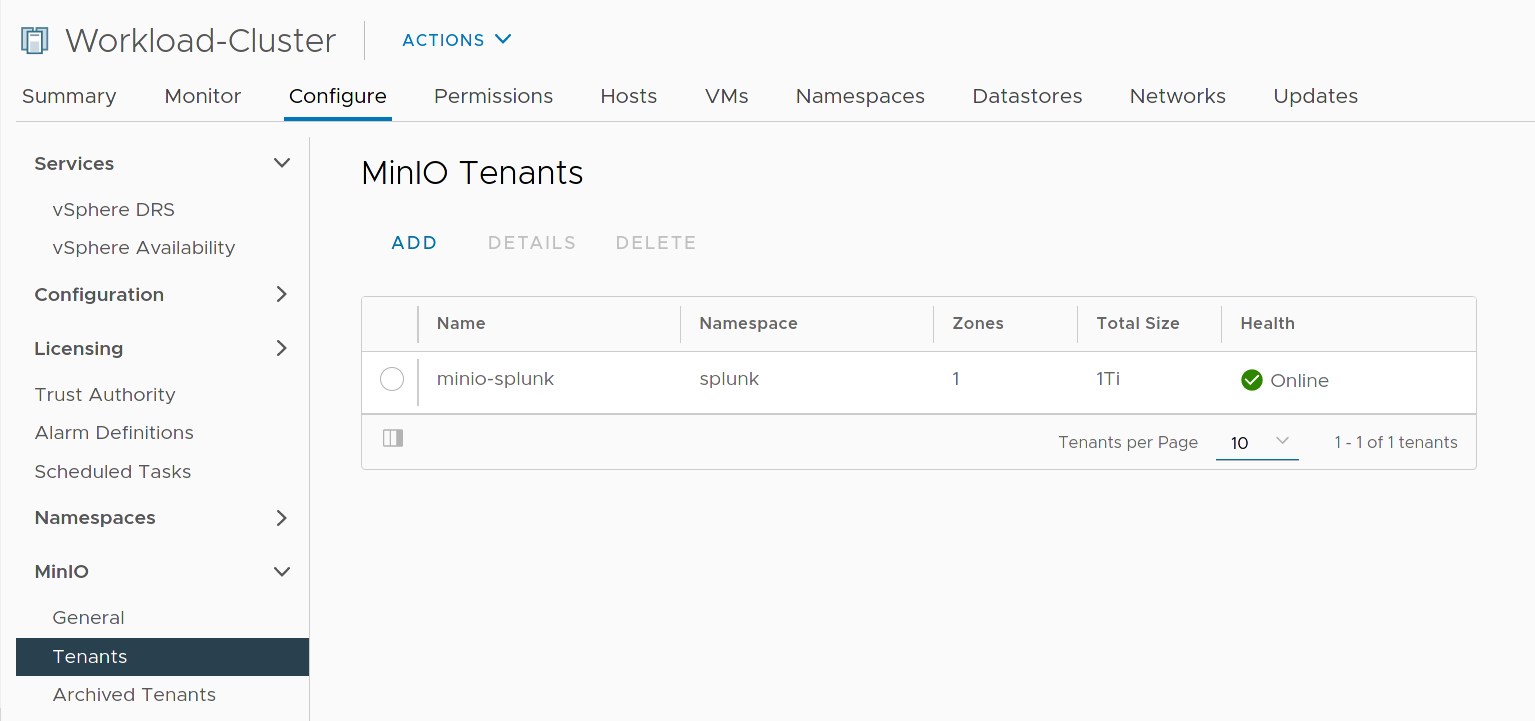Click ADD to create a new tenant

click(414, 242)
